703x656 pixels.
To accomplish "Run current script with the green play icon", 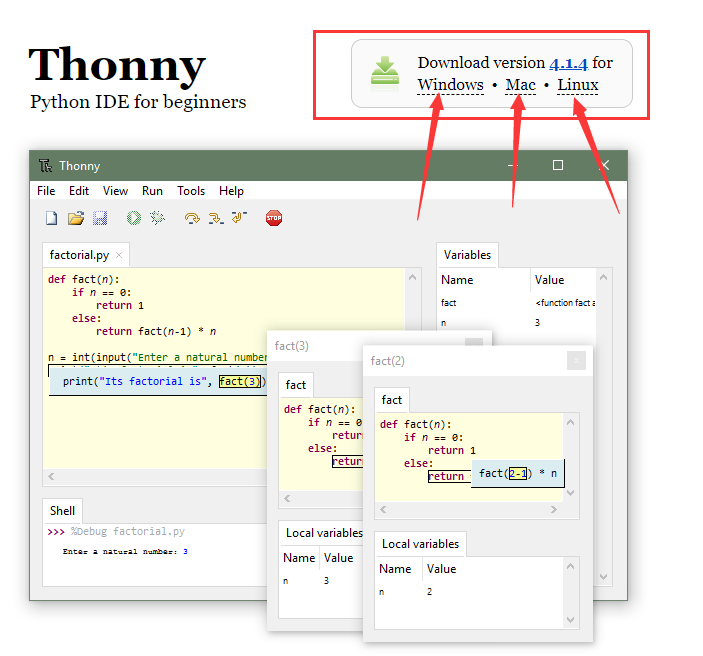I will (134, 218).
